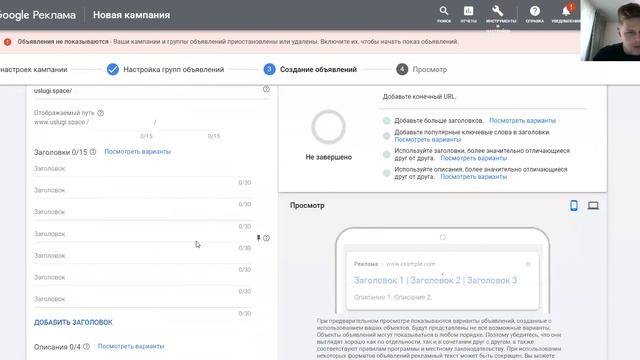
Task: Open Посмотреть варианты for popular keywords suggestion
Action: click(x=428, y=139)
